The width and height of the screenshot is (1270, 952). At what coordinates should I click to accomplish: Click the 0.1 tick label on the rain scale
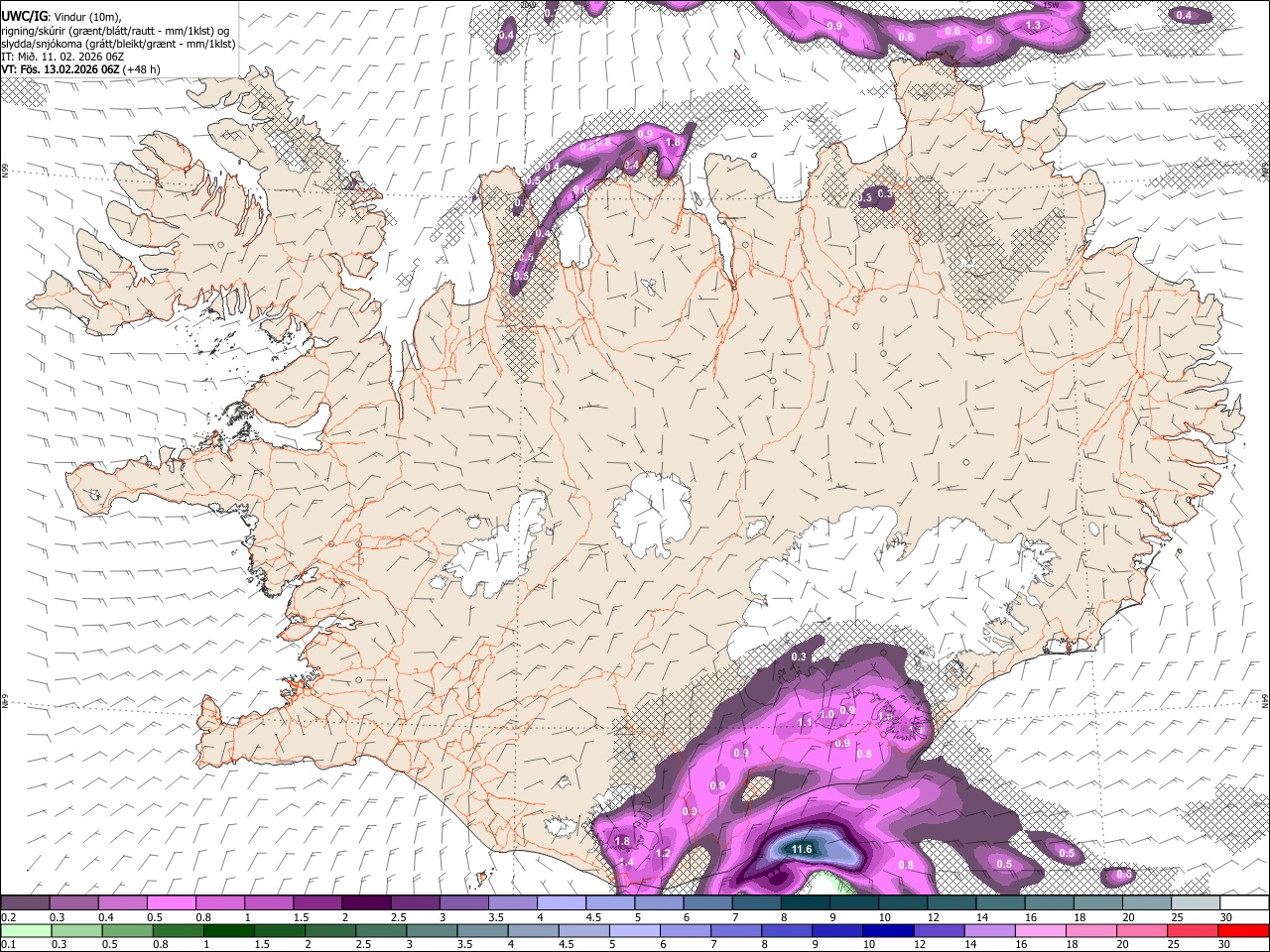pos(8,945)
